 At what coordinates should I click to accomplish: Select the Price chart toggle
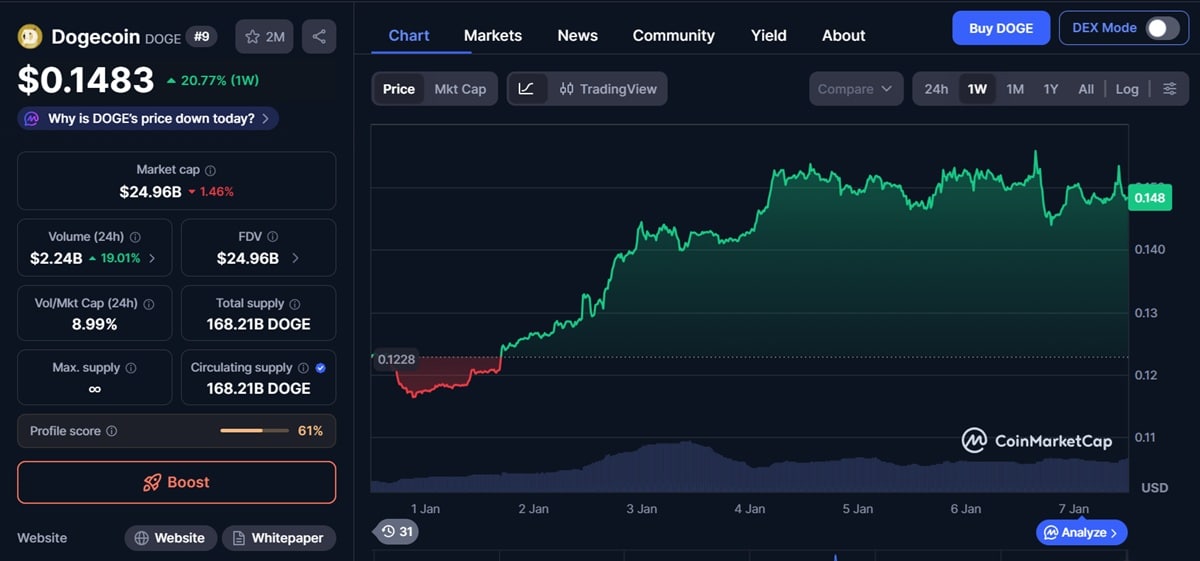pyautogui.click(x=398, y=89)
